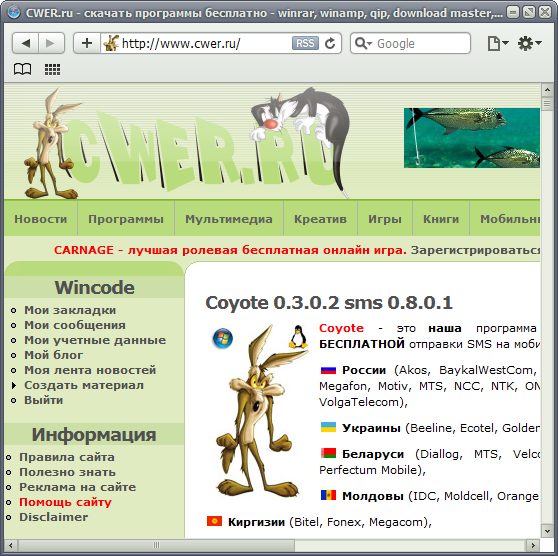Expand the Создать материал sidebar item
Viewport: 558px width, 556px height.
(x=84, y=385)
